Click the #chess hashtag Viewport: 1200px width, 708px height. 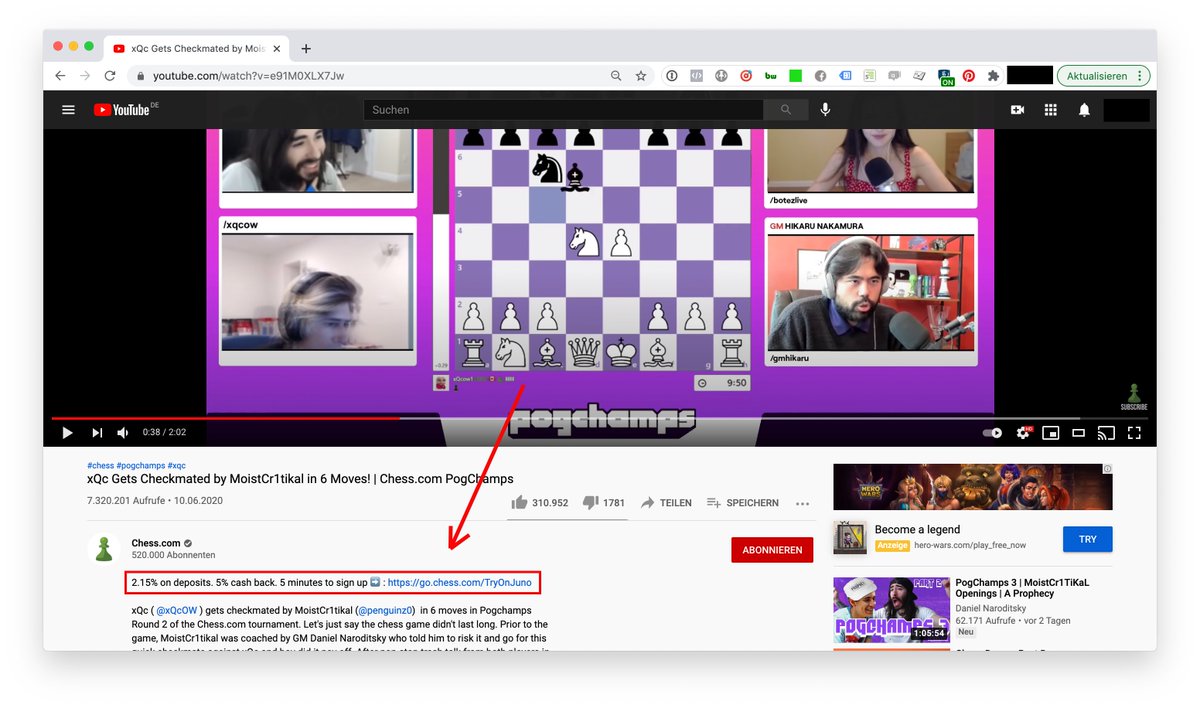coord(100,465)
